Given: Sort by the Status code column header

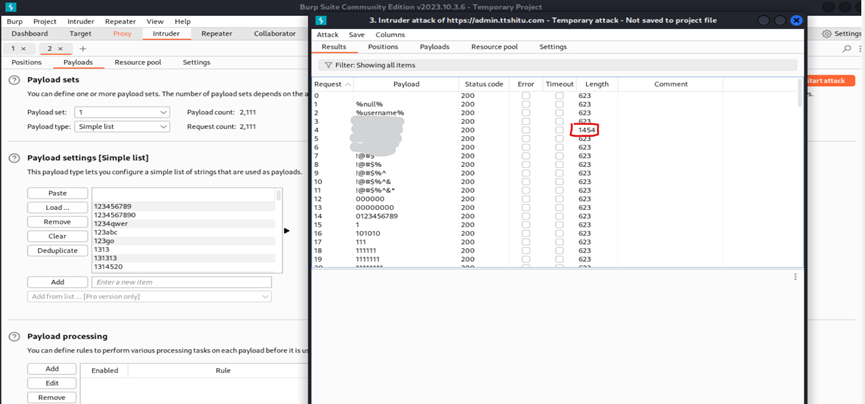Looking at the screenshot, I should (x=484, y=84).
